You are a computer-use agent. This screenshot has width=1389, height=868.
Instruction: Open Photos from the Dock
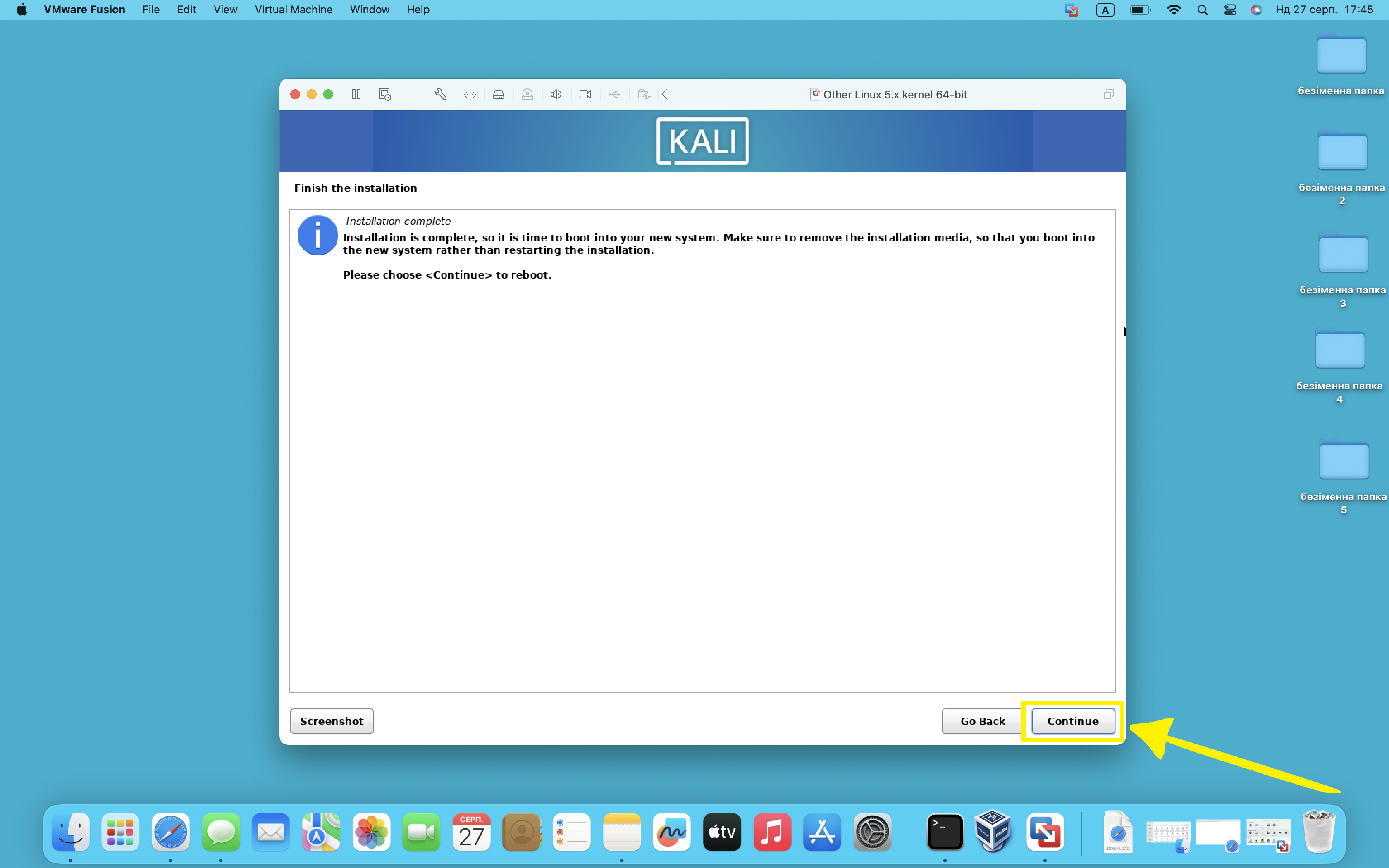(x=371, y=832)
